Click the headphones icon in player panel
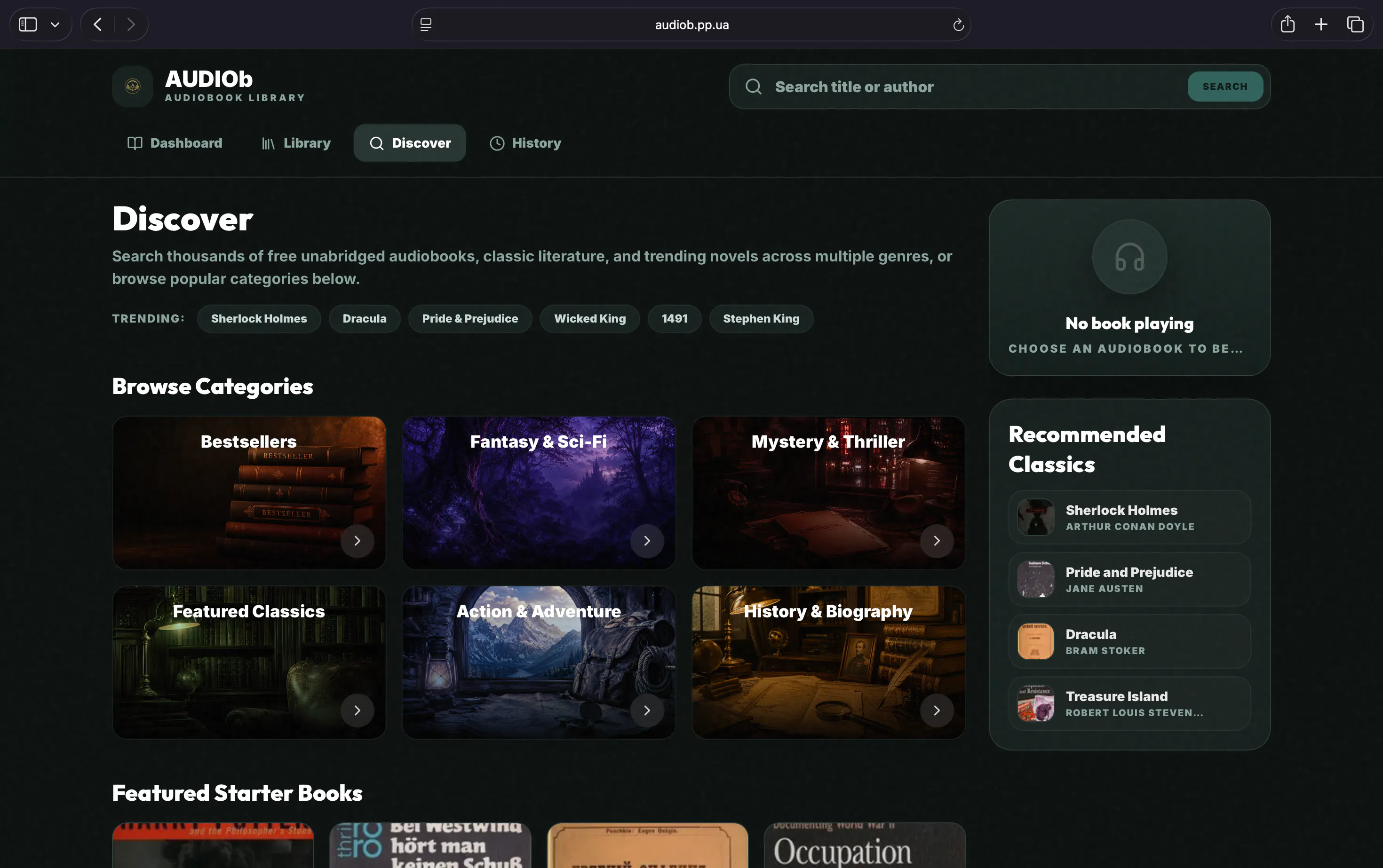This screenshot has height=868, width=1383. tap(1129, 257)
